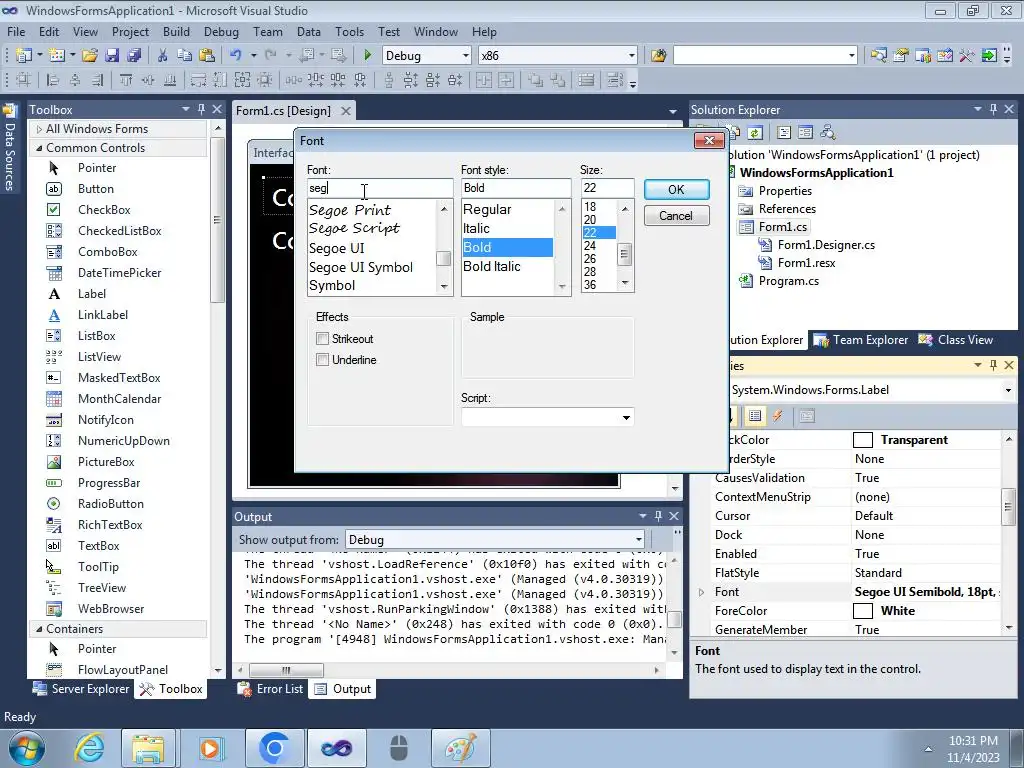Click the Output panel horizontal scrollbar thumb
The image size is (1024, 768).
pos(286,670)
